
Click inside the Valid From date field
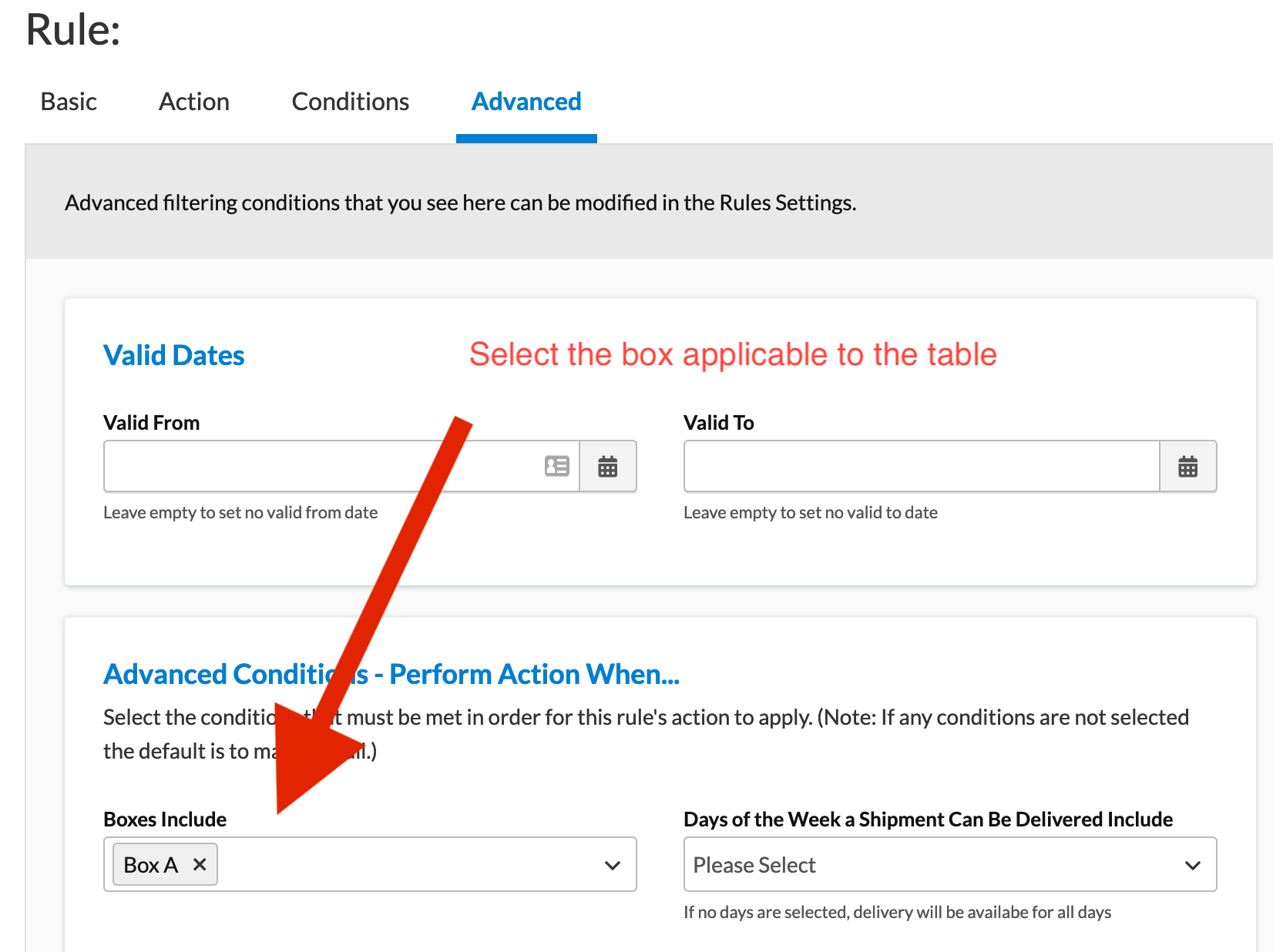(308, 466)
